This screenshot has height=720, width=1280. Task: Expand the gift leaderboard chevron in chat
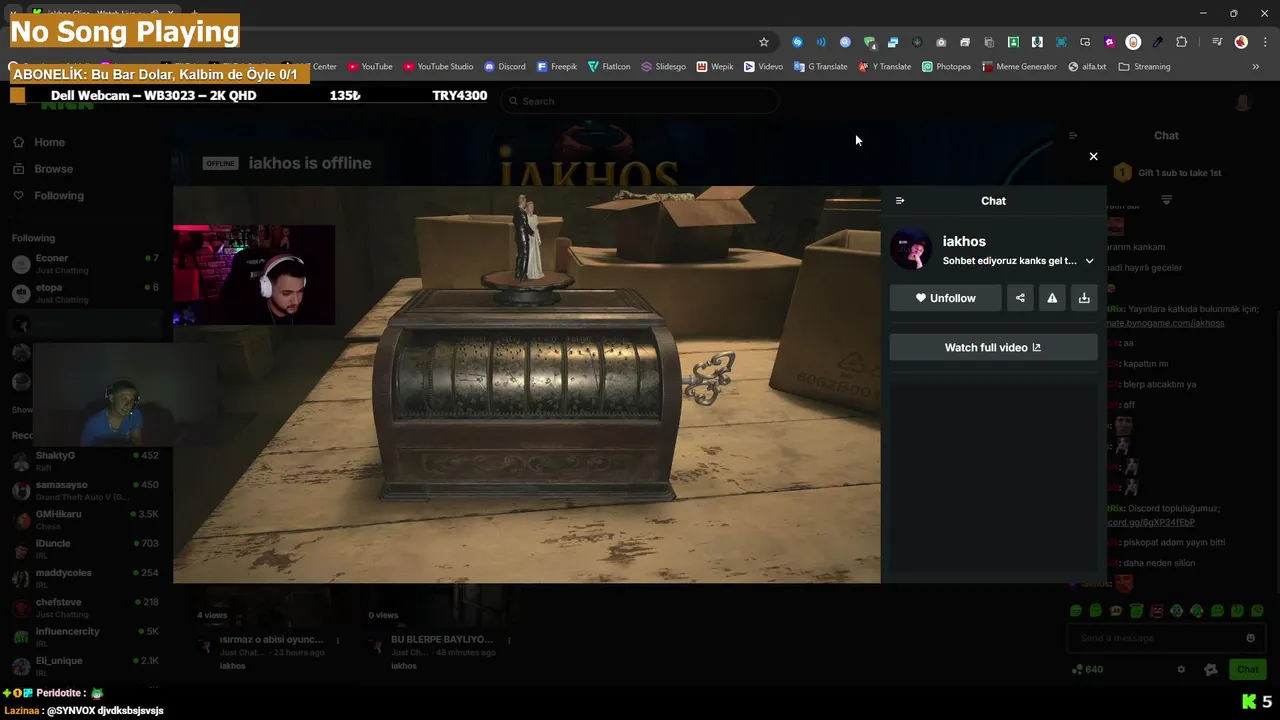1166,200
